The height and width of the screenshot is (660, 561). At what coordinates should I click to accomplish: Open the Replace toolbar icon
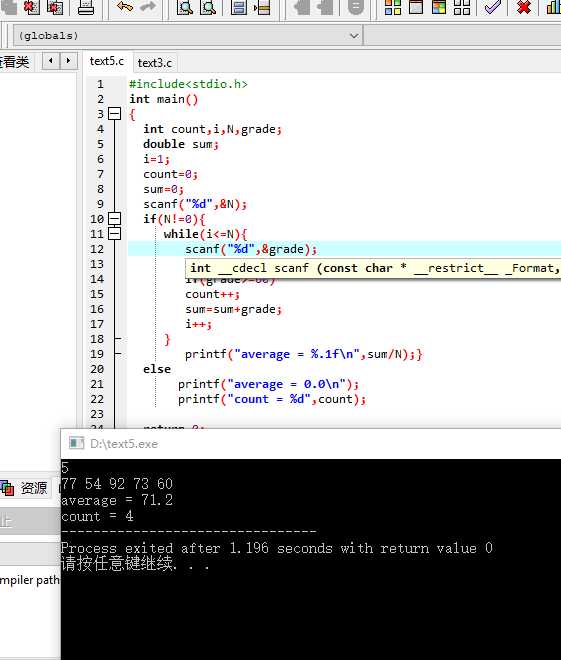coord(208,7)
